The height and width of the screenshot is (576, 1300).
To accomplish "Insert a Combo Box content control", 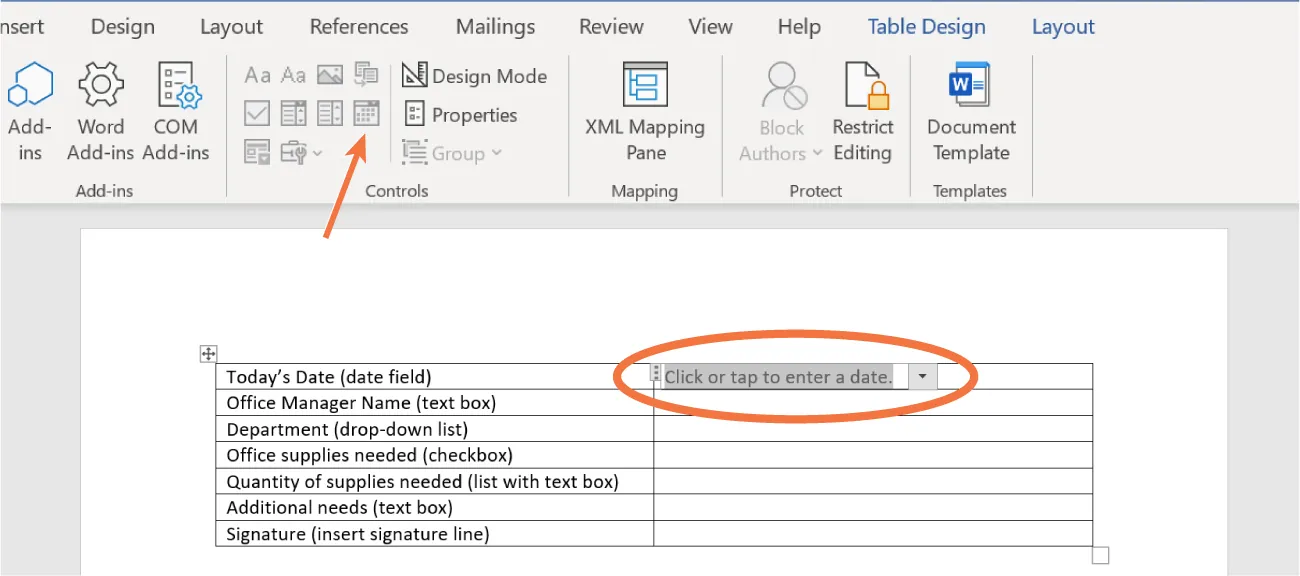I will (x=293, y=113).
